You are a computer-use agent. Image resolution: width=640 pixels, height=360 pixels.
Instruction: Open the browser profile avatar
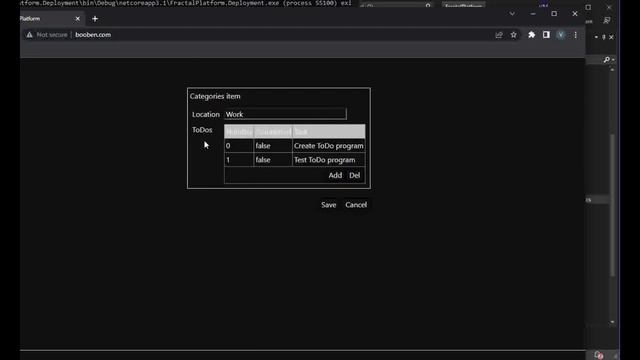click(561, 35)
